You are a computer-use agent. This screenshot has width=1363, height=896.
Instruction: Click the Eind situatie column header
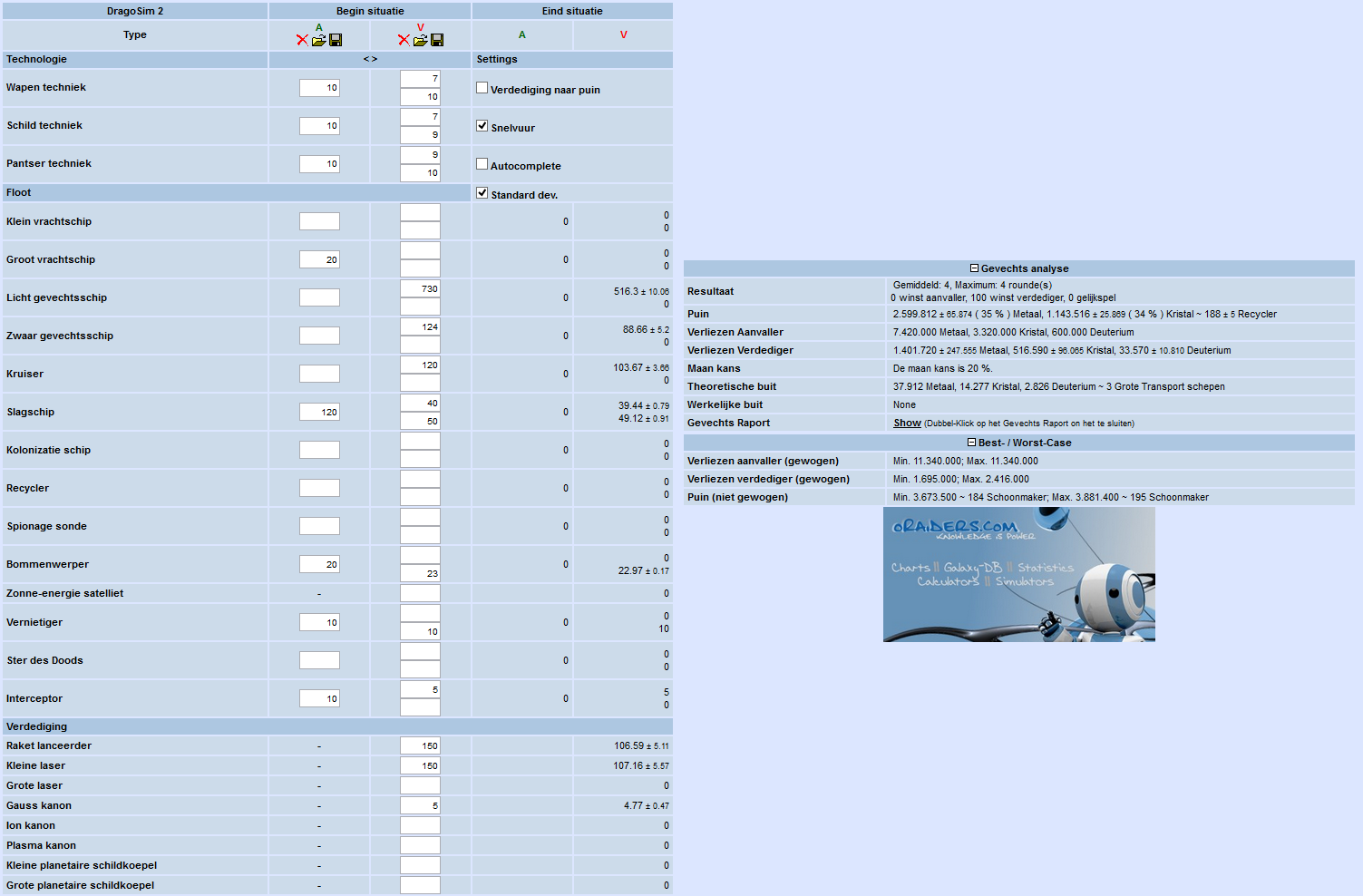572,11
